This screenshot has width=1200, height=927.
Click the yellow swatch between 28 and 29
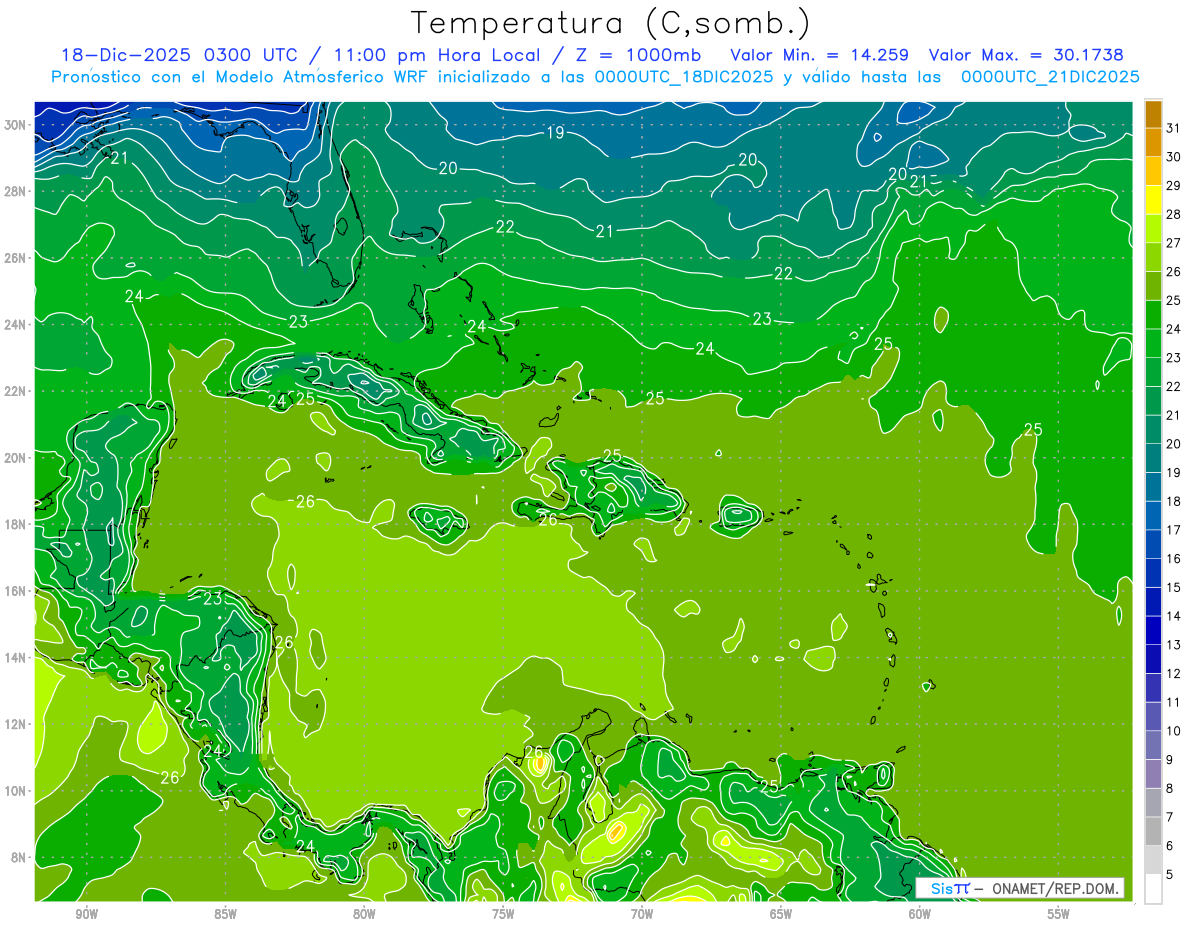[x=1153, y=200]
